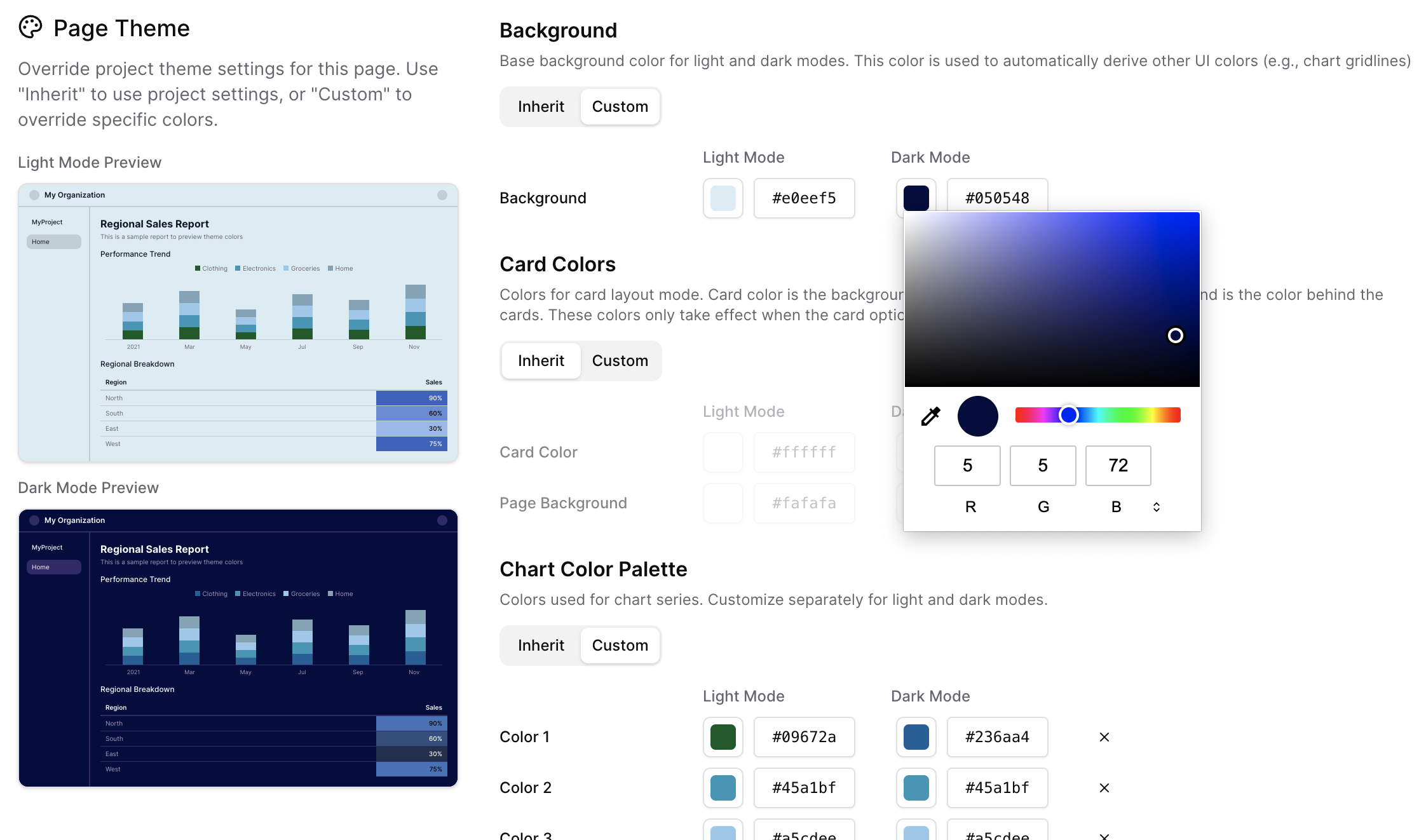This screenshot has height=840, width=1426.
Task: Click the round icon in the light preview titlebar
Action: click(x=442, y=195)
